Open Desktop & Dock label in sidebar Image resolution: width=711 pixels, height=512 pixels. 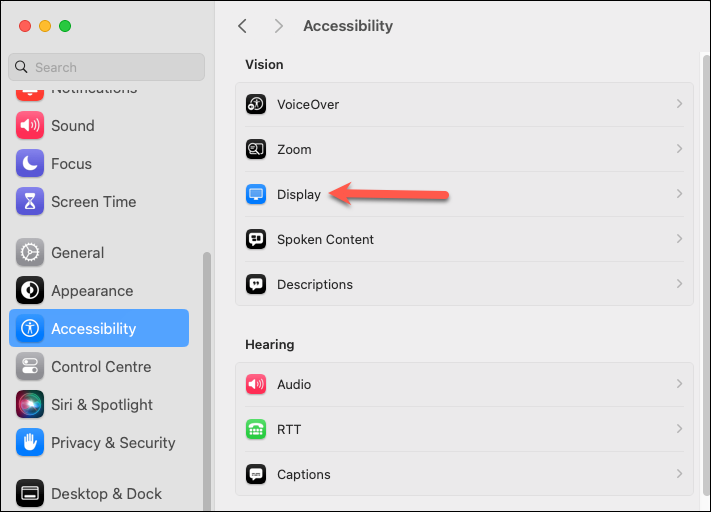[107, 493]
